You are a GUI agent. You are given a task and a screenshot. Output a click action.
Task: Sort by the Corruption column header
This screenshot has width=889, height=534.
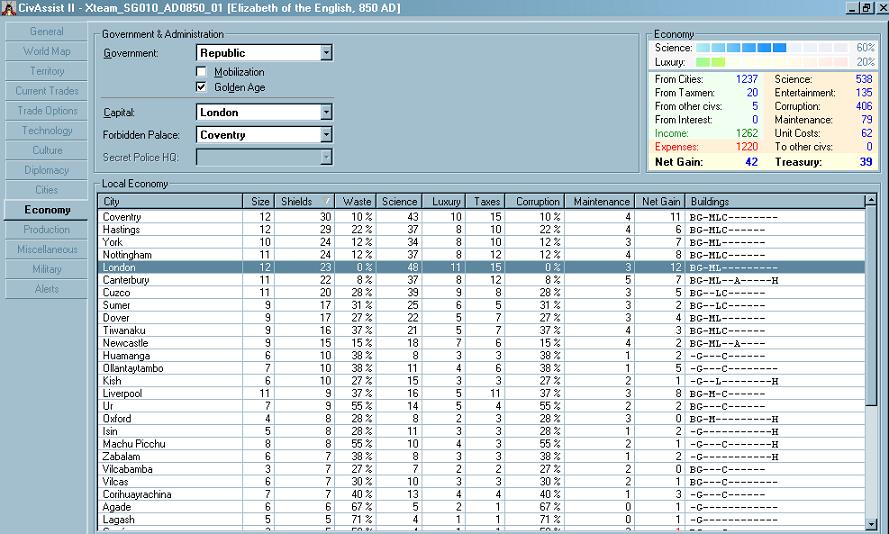point(535,201)
